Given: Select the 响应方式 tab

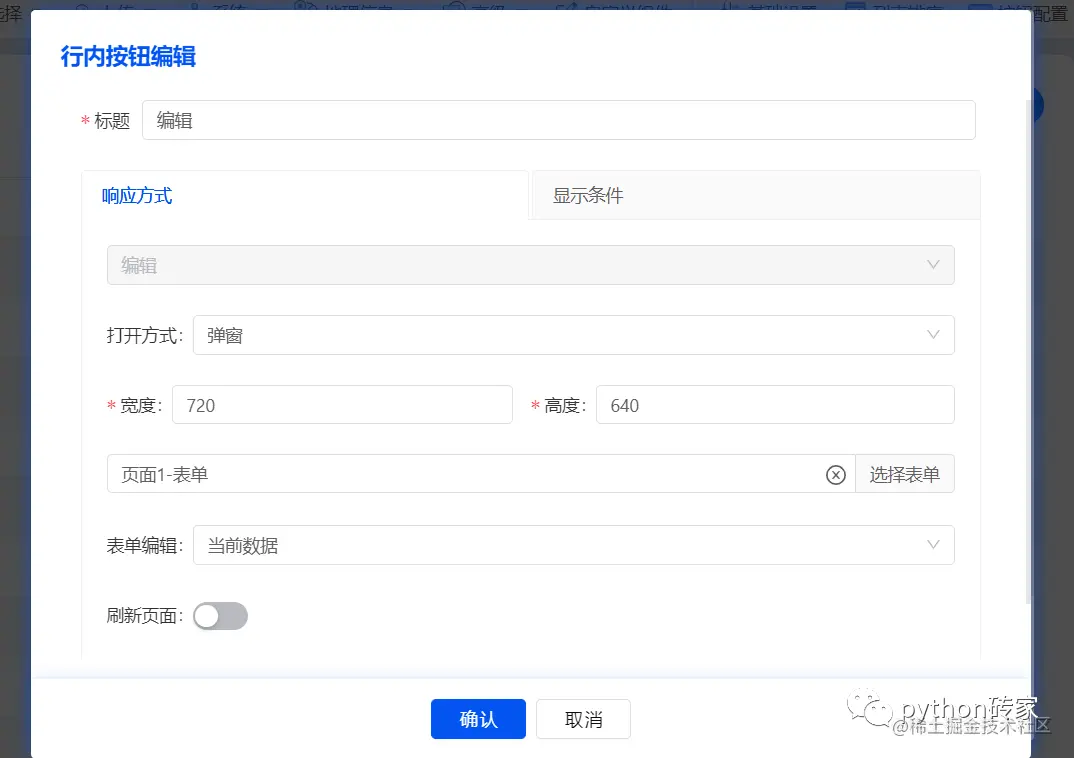Looking at the screenshot, I should tap(137, 195).
